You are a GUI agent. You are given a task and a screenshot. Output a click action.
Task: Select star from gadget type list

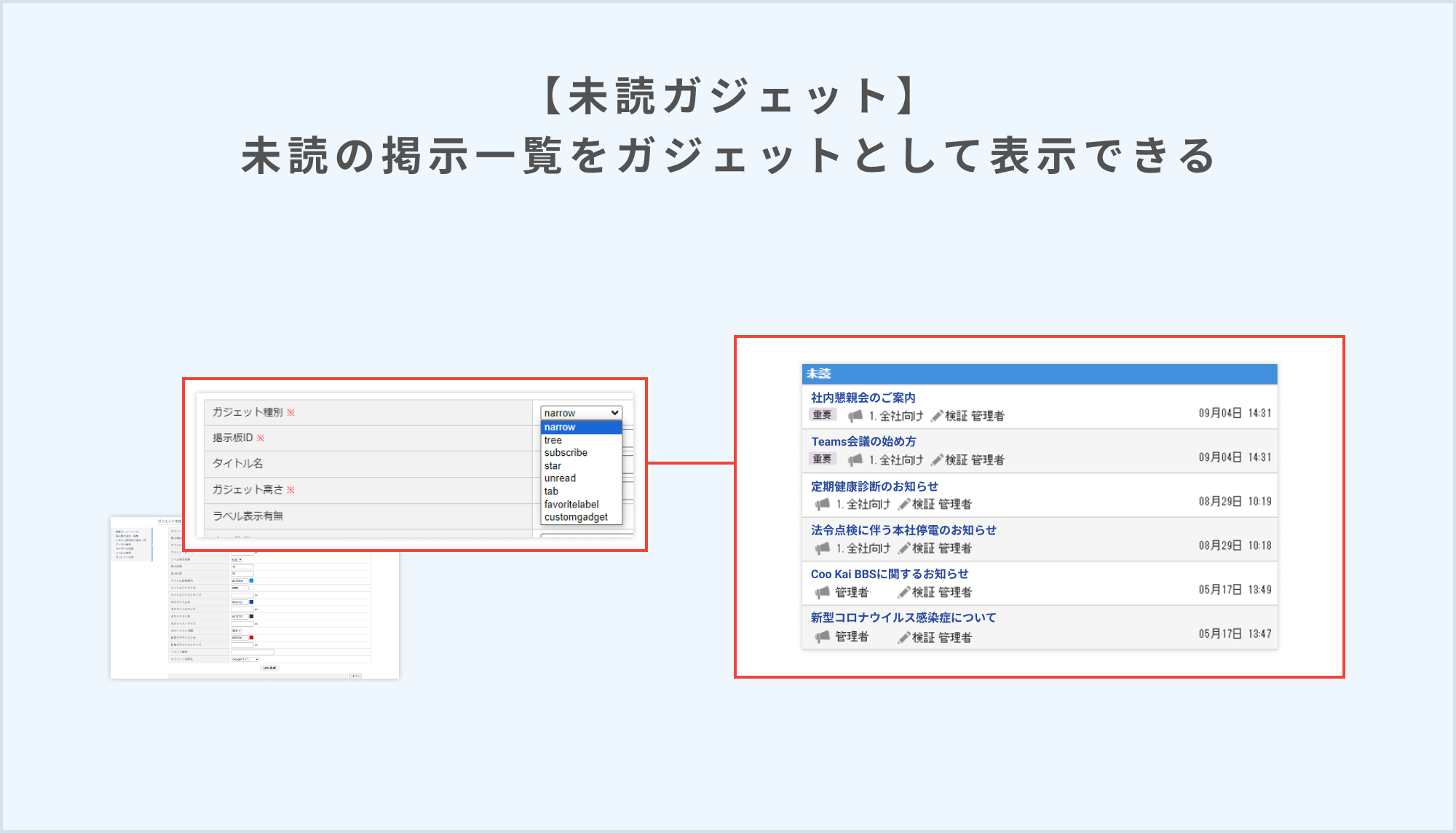pyautogui.click(x=581, y=466)
